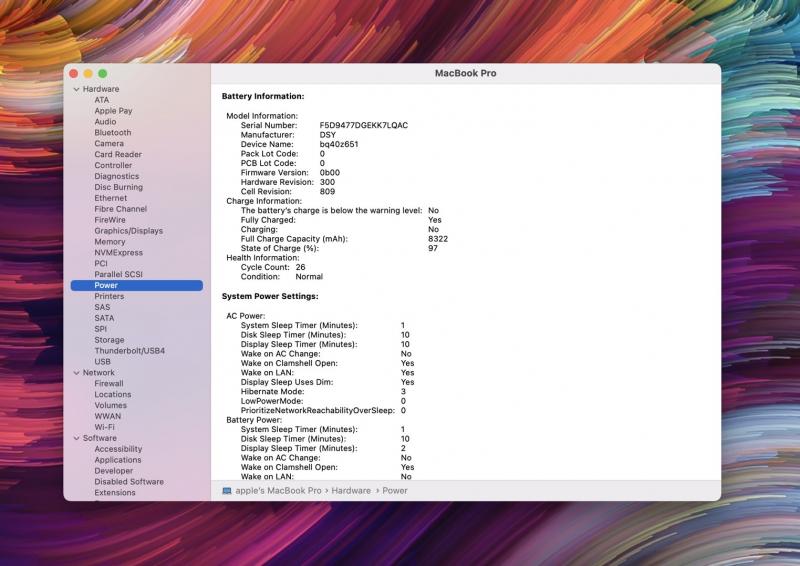
Task: Select Bluetooth in the sidebar
Action: point(113,133)
